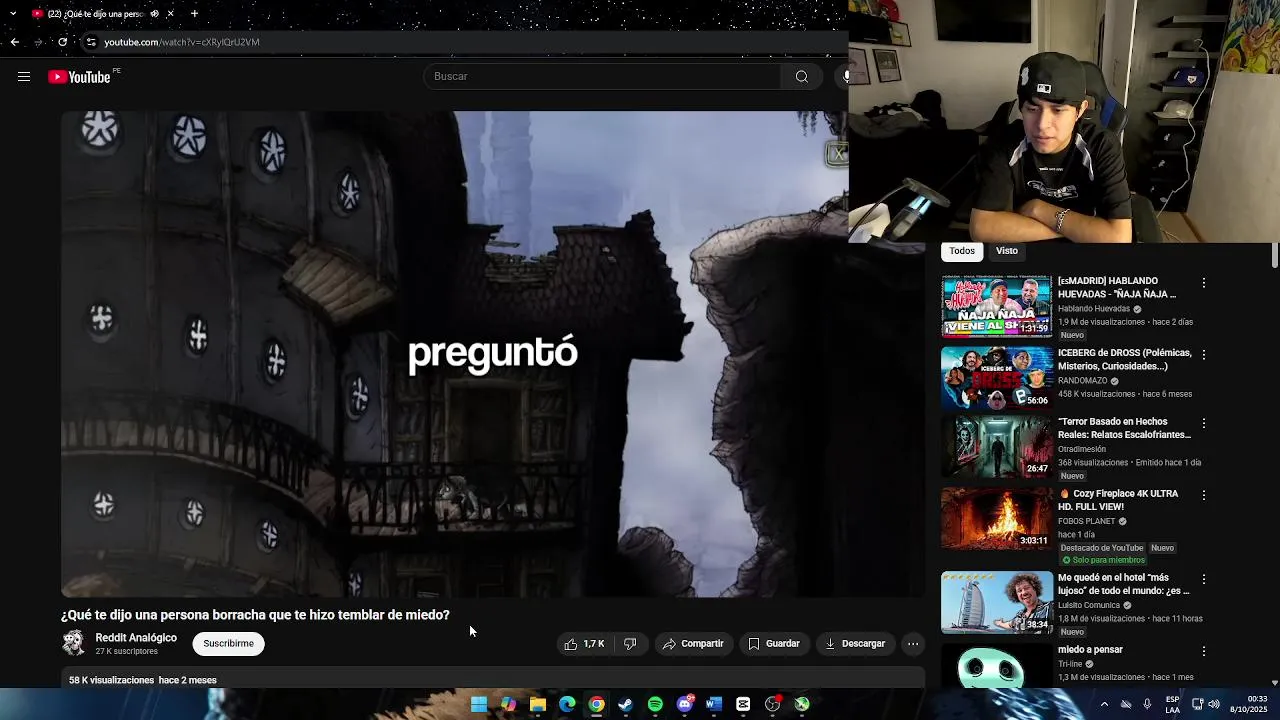
Task: Activate voice search microphone
Action: [x=844, y=77]
